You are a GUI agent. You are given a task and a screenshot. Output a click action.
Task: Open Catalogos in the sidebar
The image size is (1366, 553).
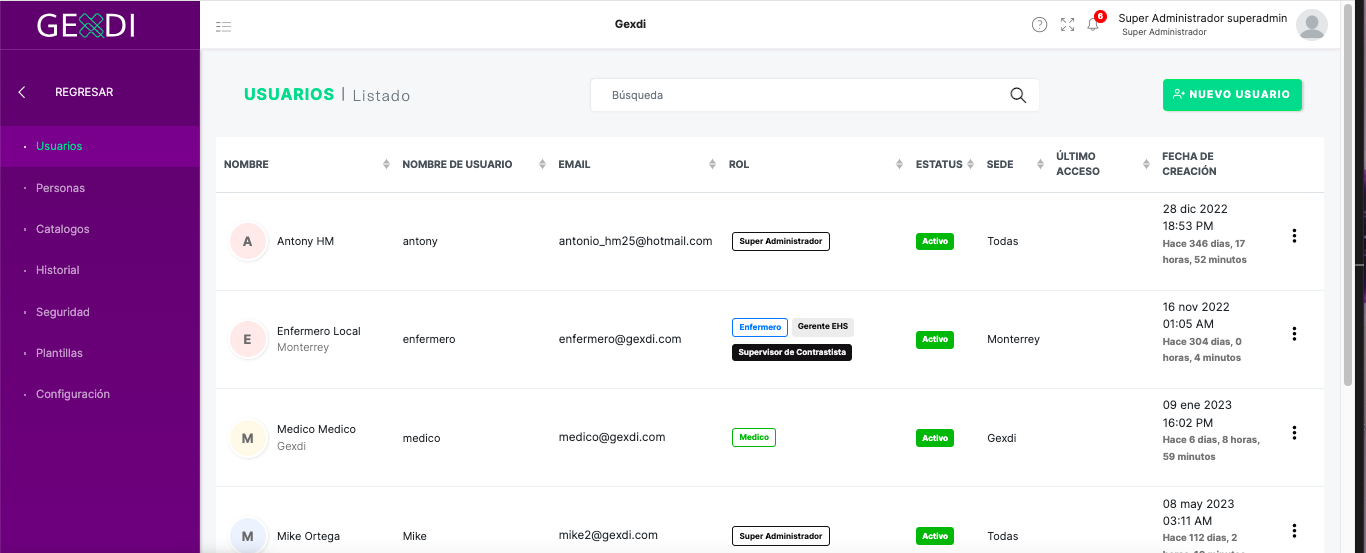pyautogui.click(x=62, y=229)
